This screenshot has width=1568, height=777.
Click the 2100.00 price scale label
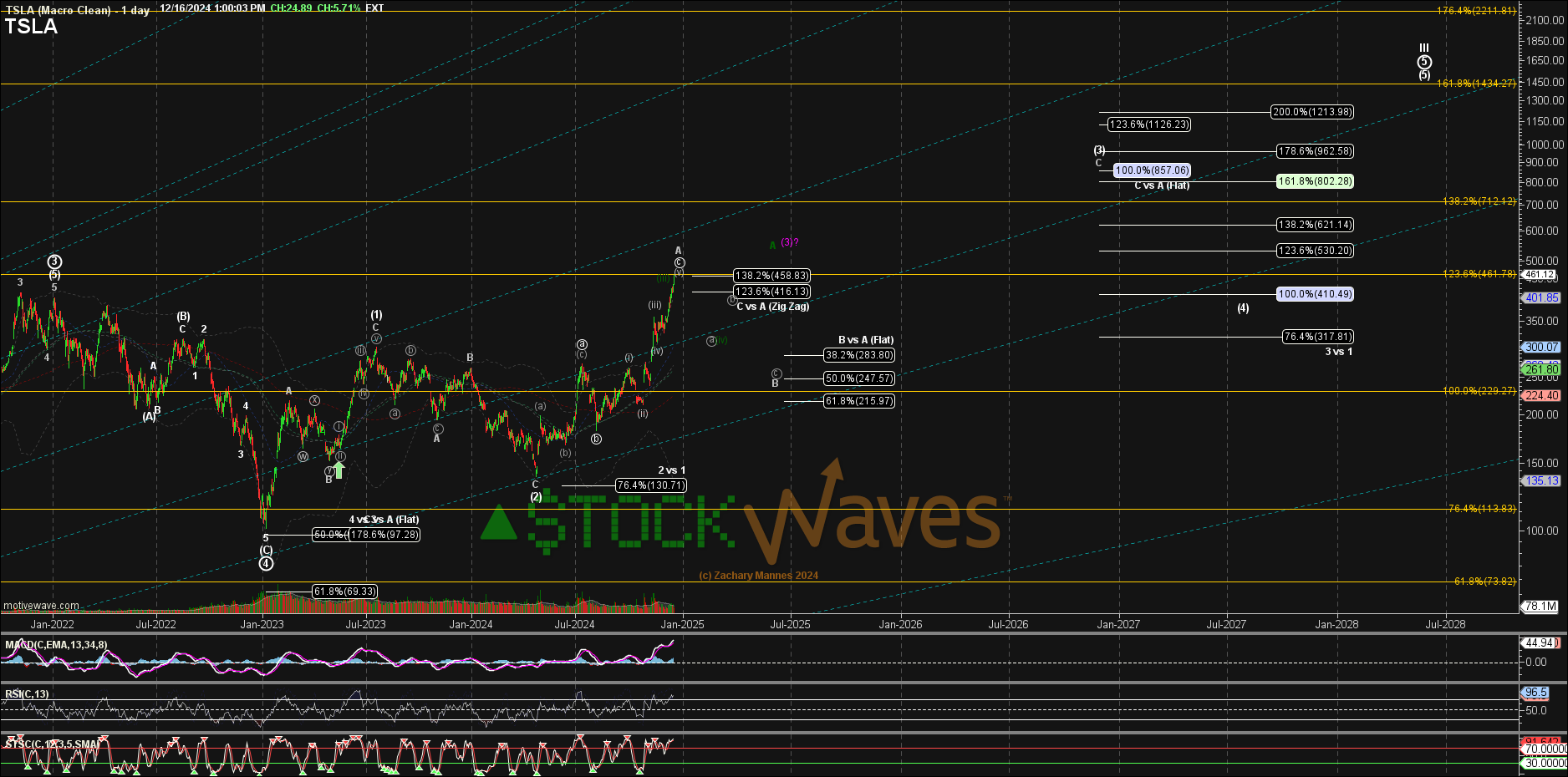click(x=1545, y=20)
